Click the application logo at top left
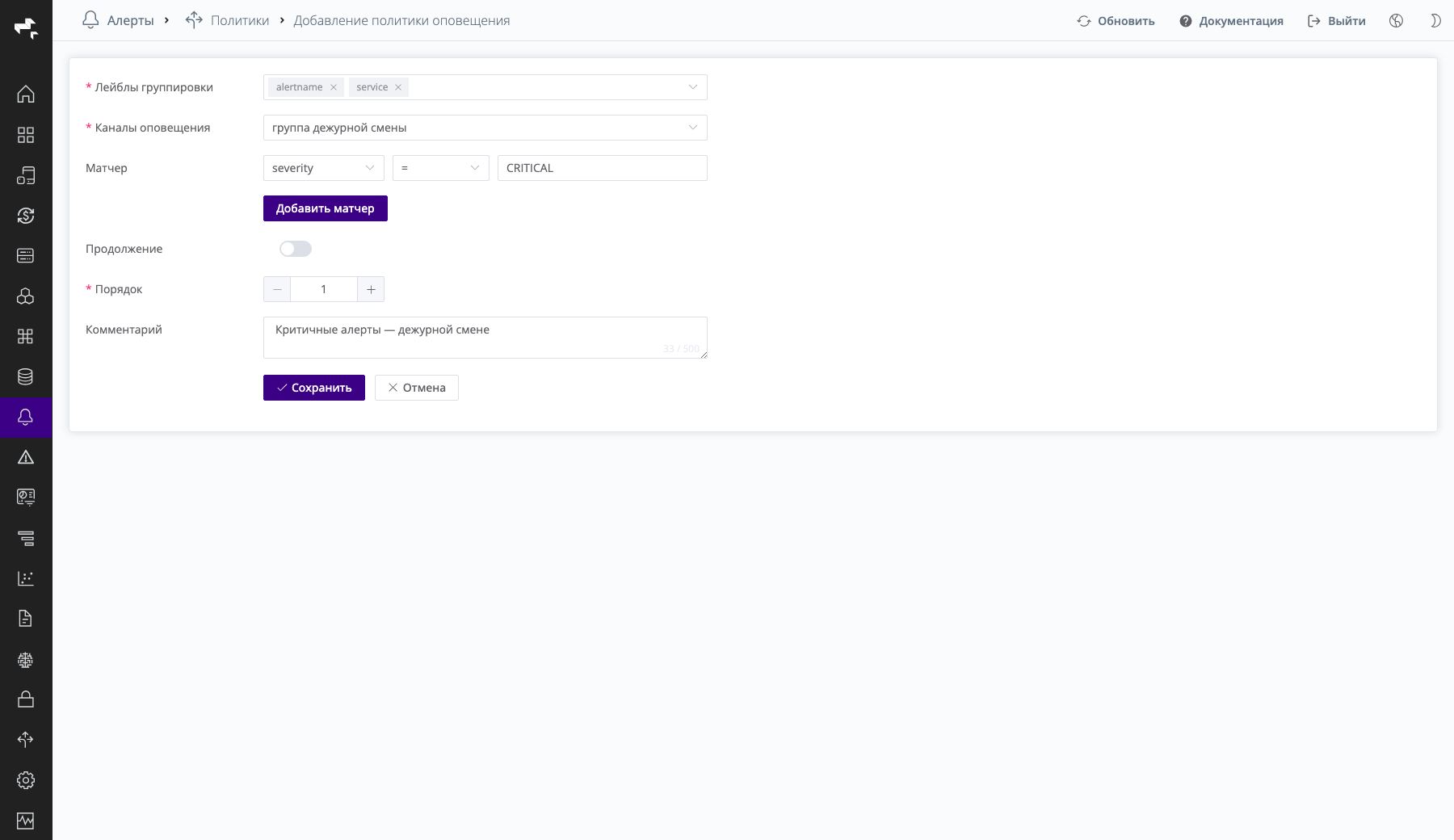 coord(26,28)
